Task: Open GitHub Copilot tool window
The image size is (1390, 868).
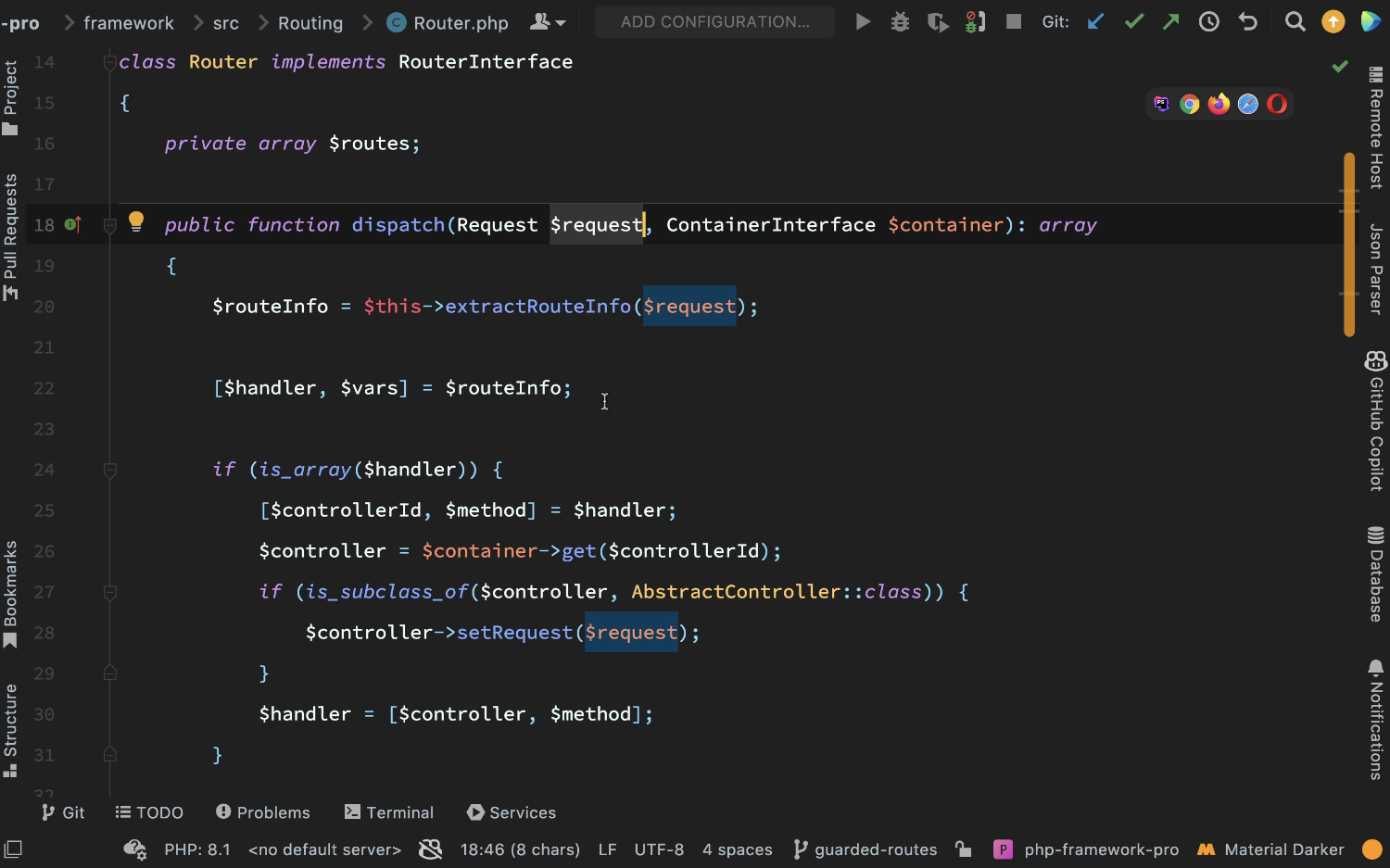Action: 1377,421
